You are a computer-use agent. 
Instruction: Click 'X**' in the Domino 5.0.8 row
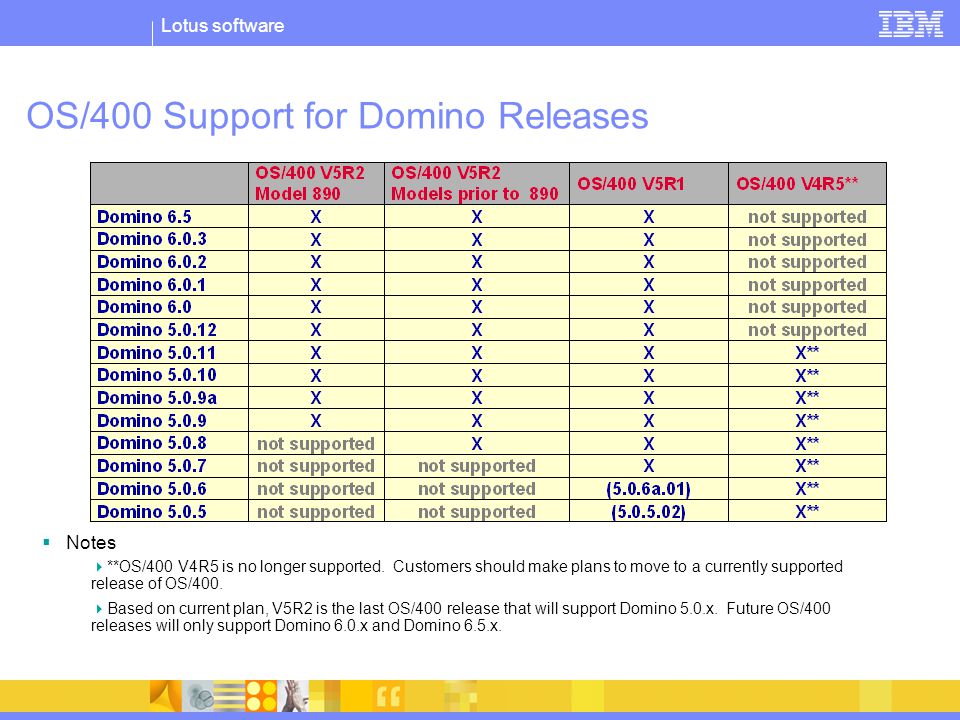click(807, 443)
